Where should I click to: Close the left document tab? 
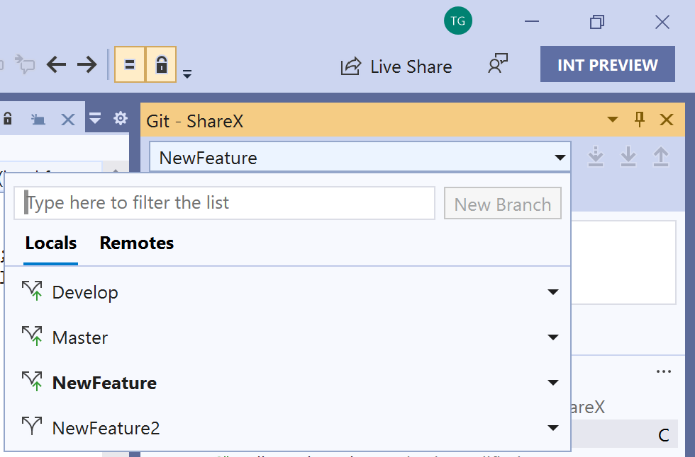pos(68,119)
